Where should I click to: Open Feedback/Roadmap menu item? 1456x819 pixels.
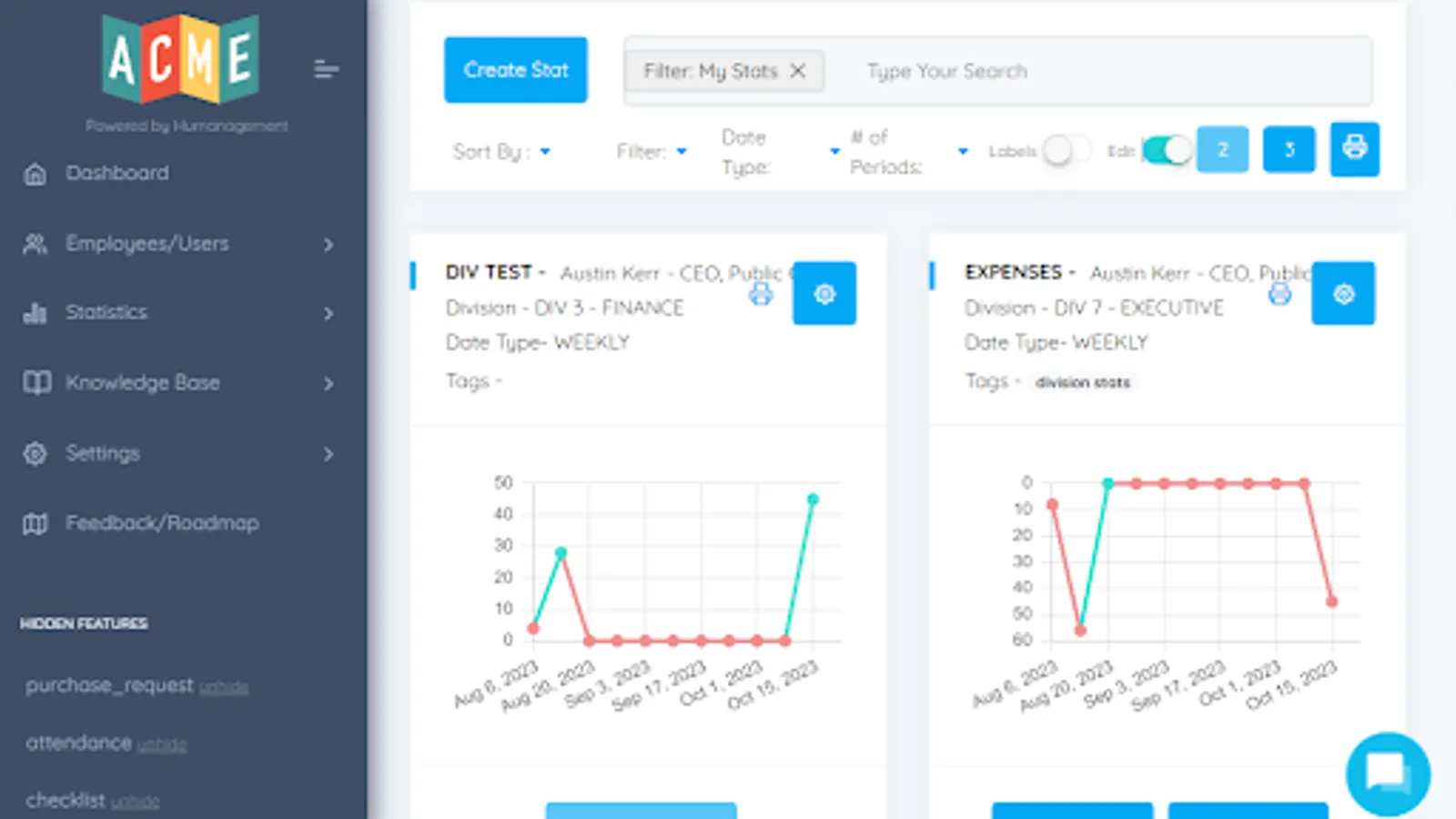tap(162, 523)
